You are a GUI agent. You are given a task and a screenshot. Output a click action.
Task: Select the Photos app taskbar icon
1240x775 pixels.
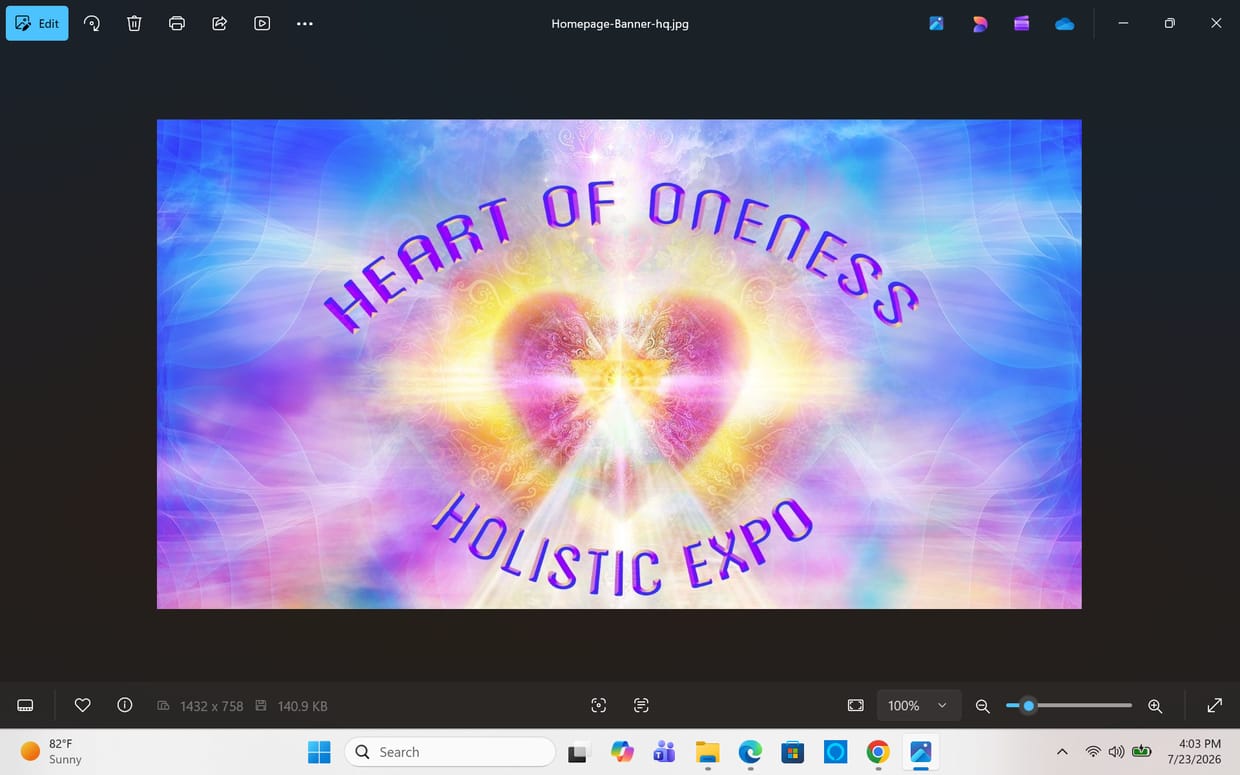(921, 752)
